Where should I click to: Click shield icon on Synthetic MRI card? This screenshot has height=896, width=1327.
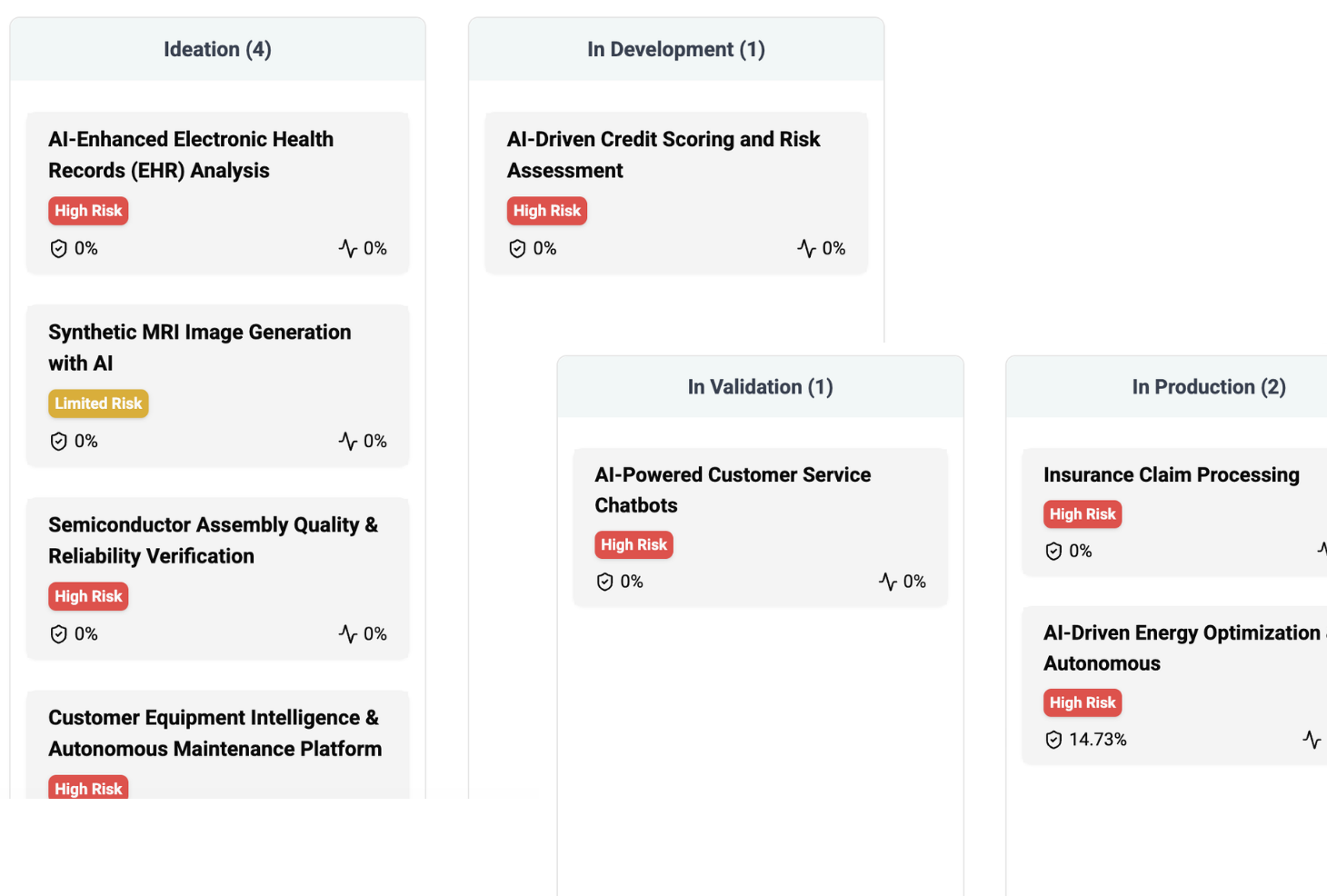click(x=59, y=442)
